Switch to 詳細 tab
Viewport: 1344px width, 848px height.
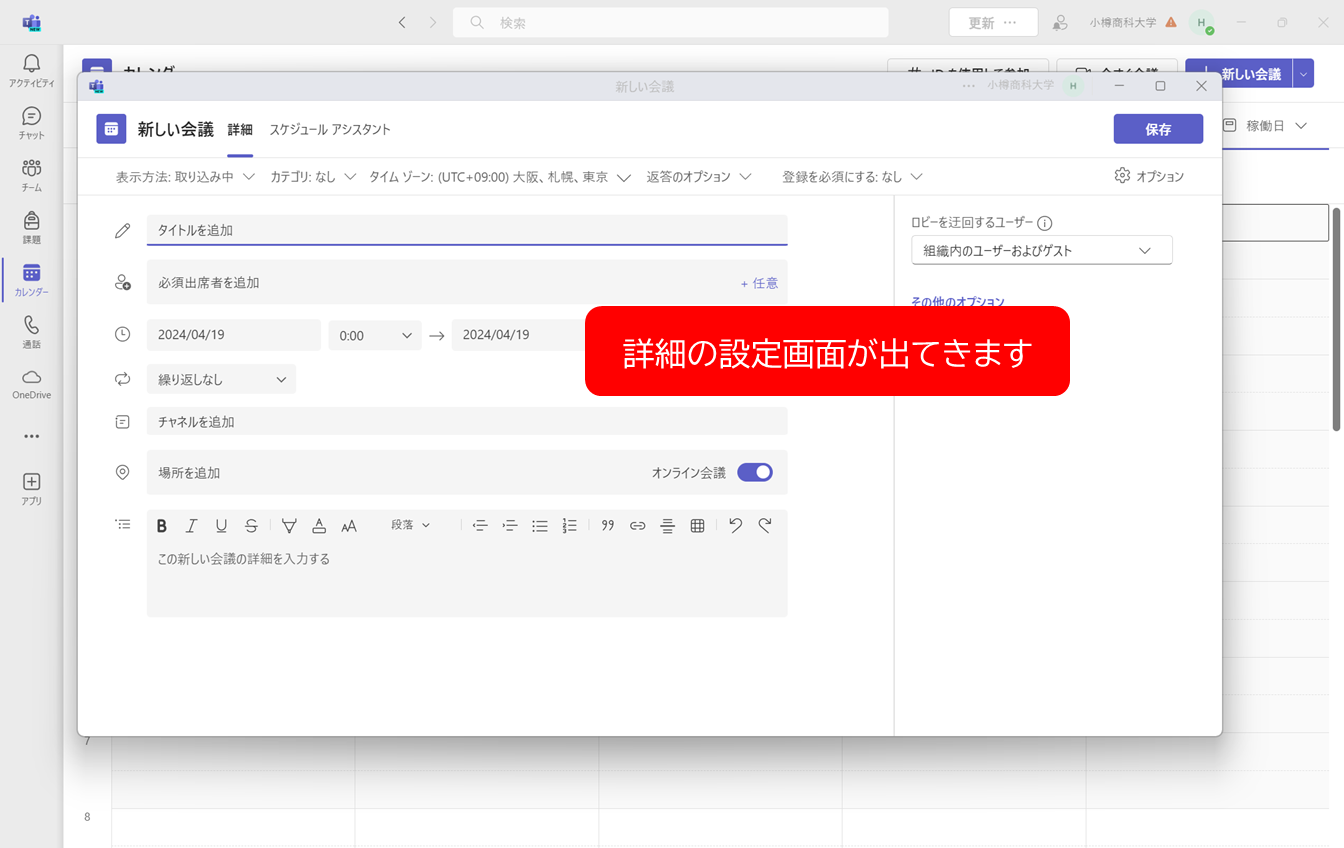pos(240,130)
